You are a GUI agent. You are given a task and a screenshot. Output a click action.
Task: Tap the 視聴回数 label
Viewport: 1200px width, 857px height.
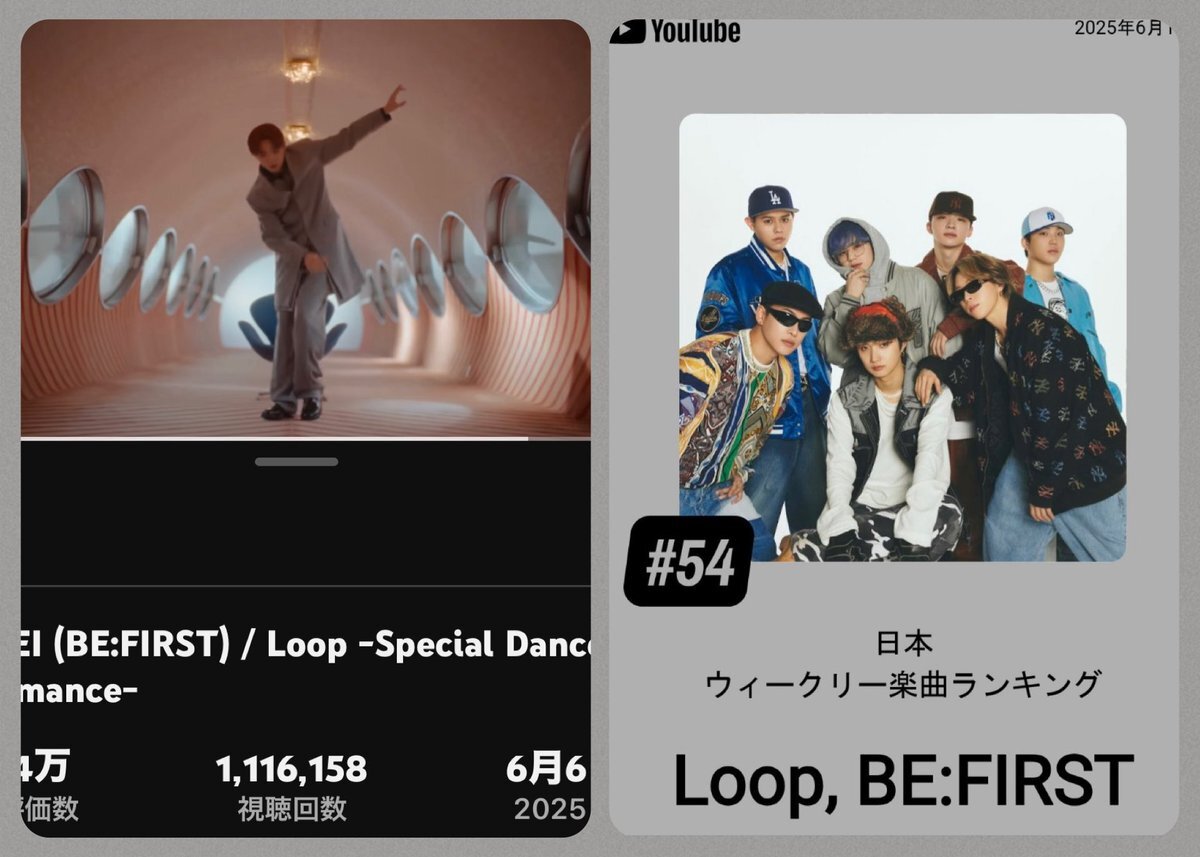pos(292,809)
